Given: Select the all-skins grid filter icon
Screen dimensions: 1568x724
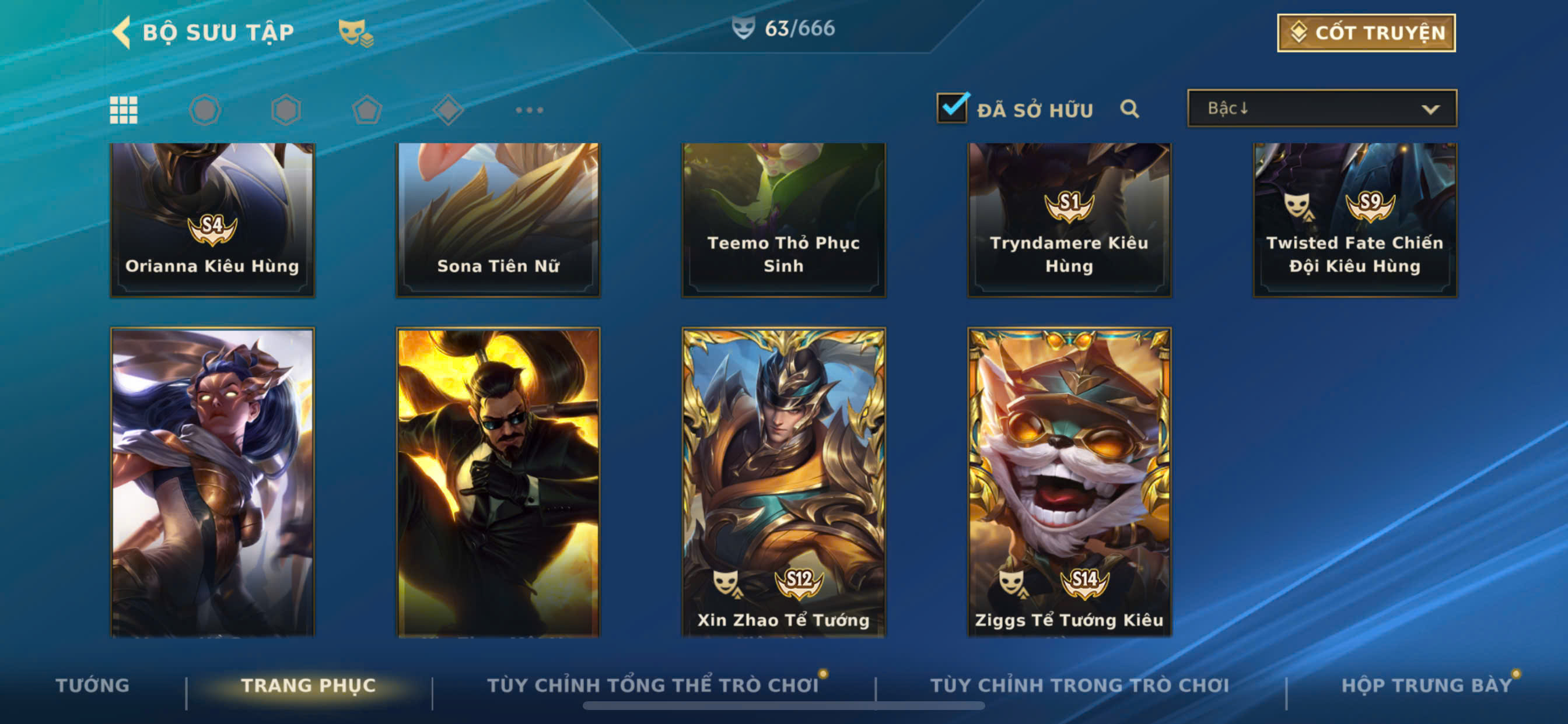Looking at the screenshot, I should pyautogui.click(x=124, y=110).
